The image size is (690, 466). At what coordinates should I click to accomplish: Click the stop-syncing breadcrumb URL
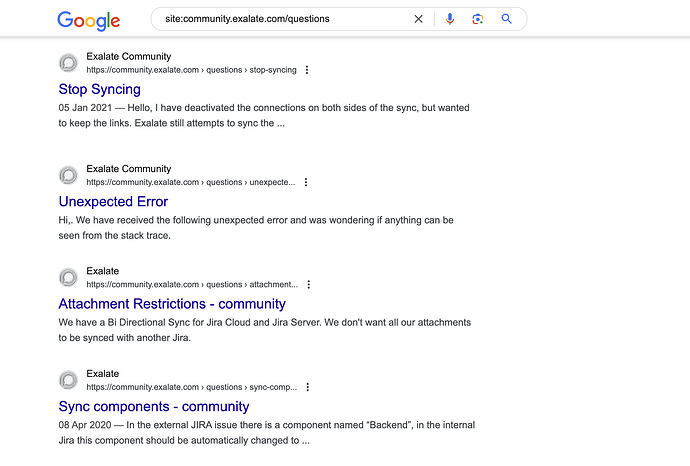pyautogui.click(x=191, y=70)
